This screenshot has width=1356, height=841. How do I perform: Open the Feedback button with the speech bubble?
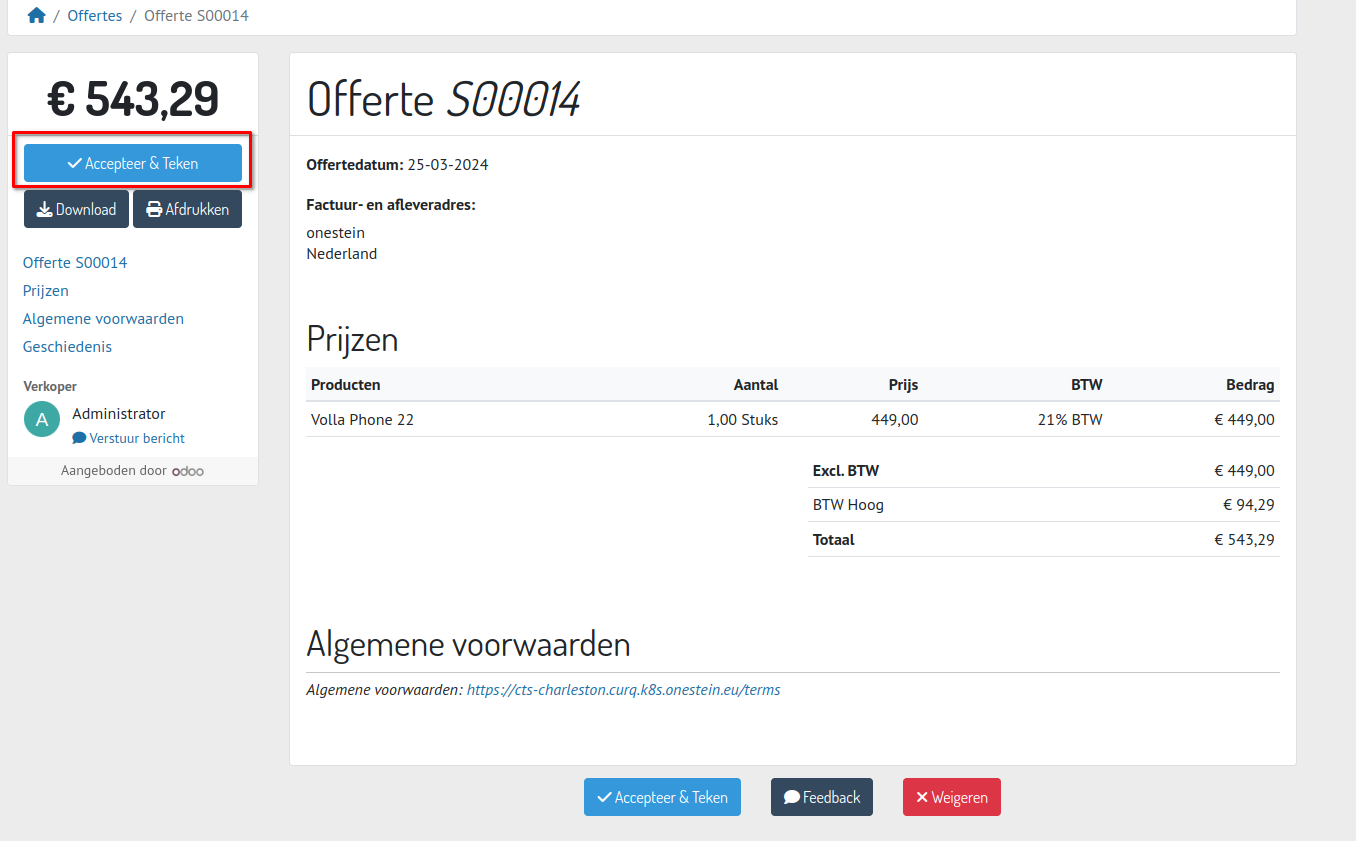(821, 797)
